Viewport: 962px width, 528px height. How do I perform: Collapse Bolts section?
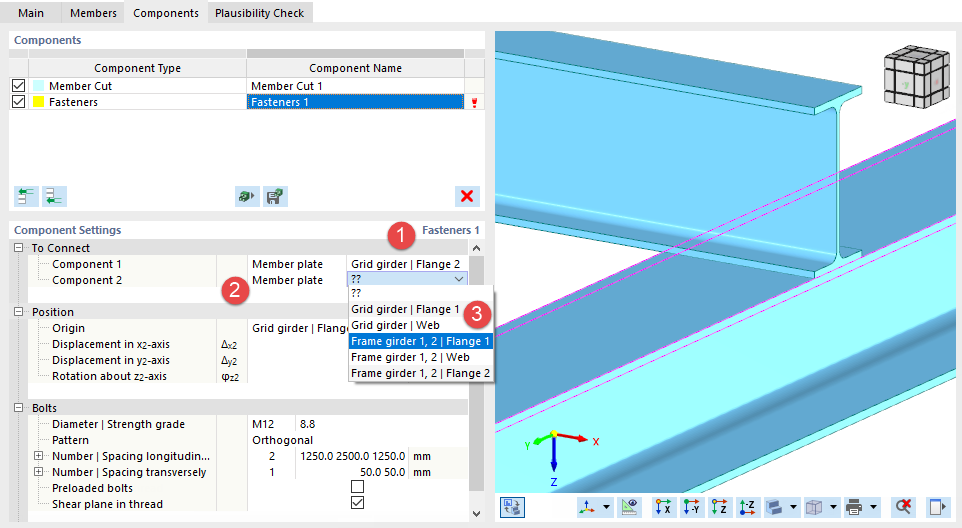(18, 408)
